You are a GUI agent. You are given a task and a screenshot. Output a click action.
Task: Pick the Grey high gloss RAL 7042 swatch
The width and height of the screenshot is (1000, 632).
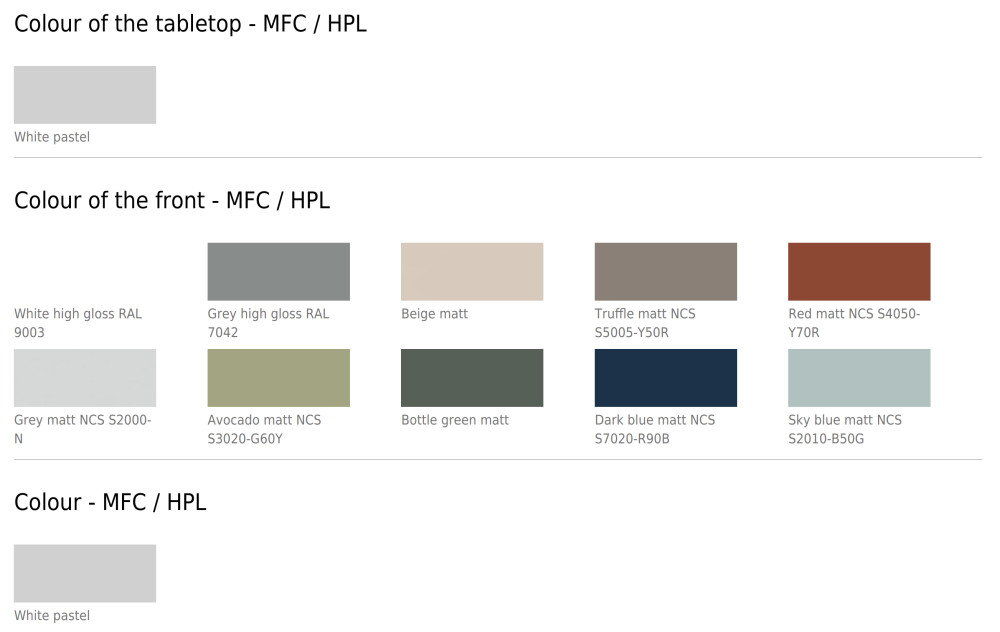point(278,271)
